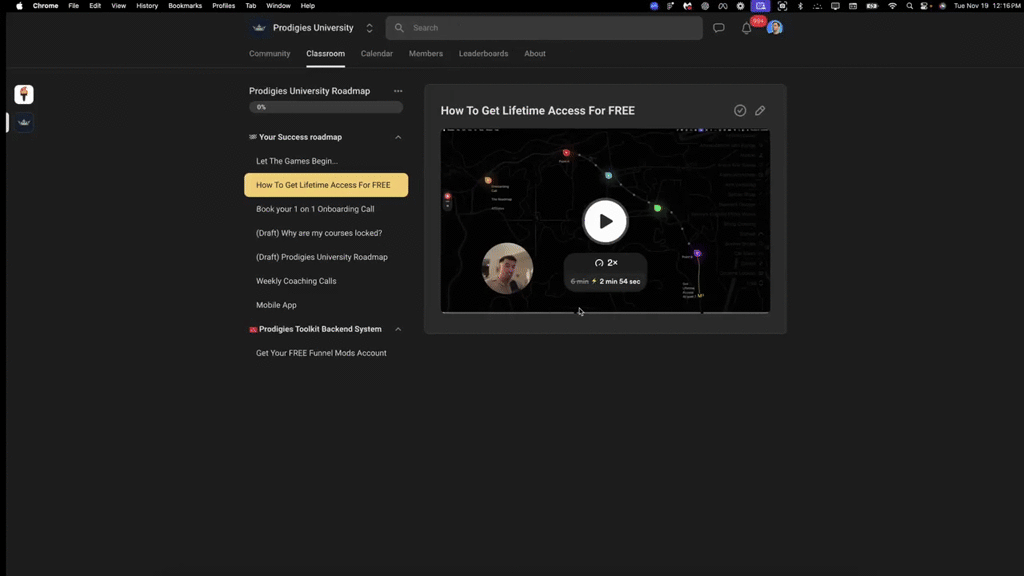Select the Classroom tab
Screen dimensions: 1024x576
pos(325,54)
